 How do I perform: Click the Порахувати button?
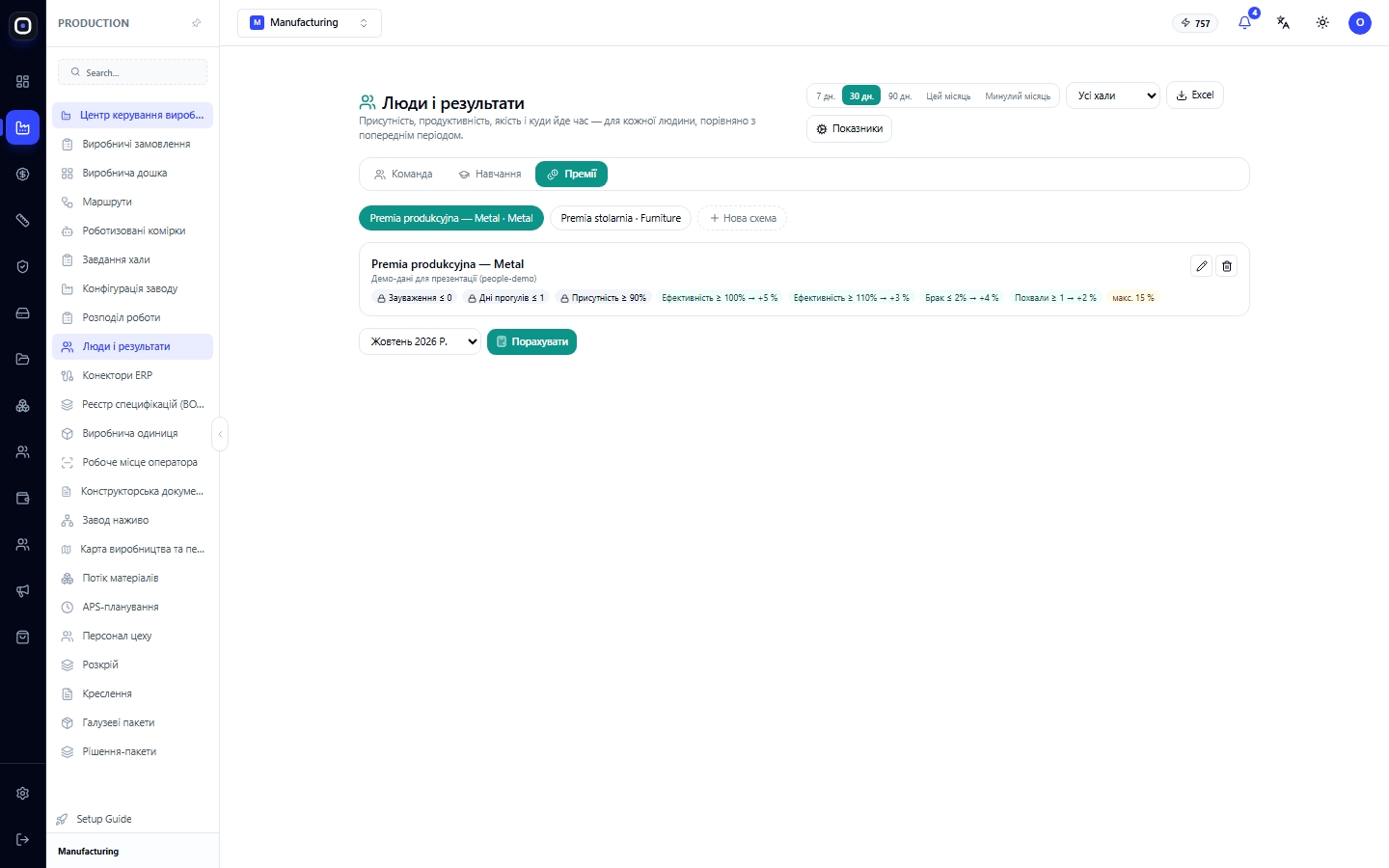531,341
